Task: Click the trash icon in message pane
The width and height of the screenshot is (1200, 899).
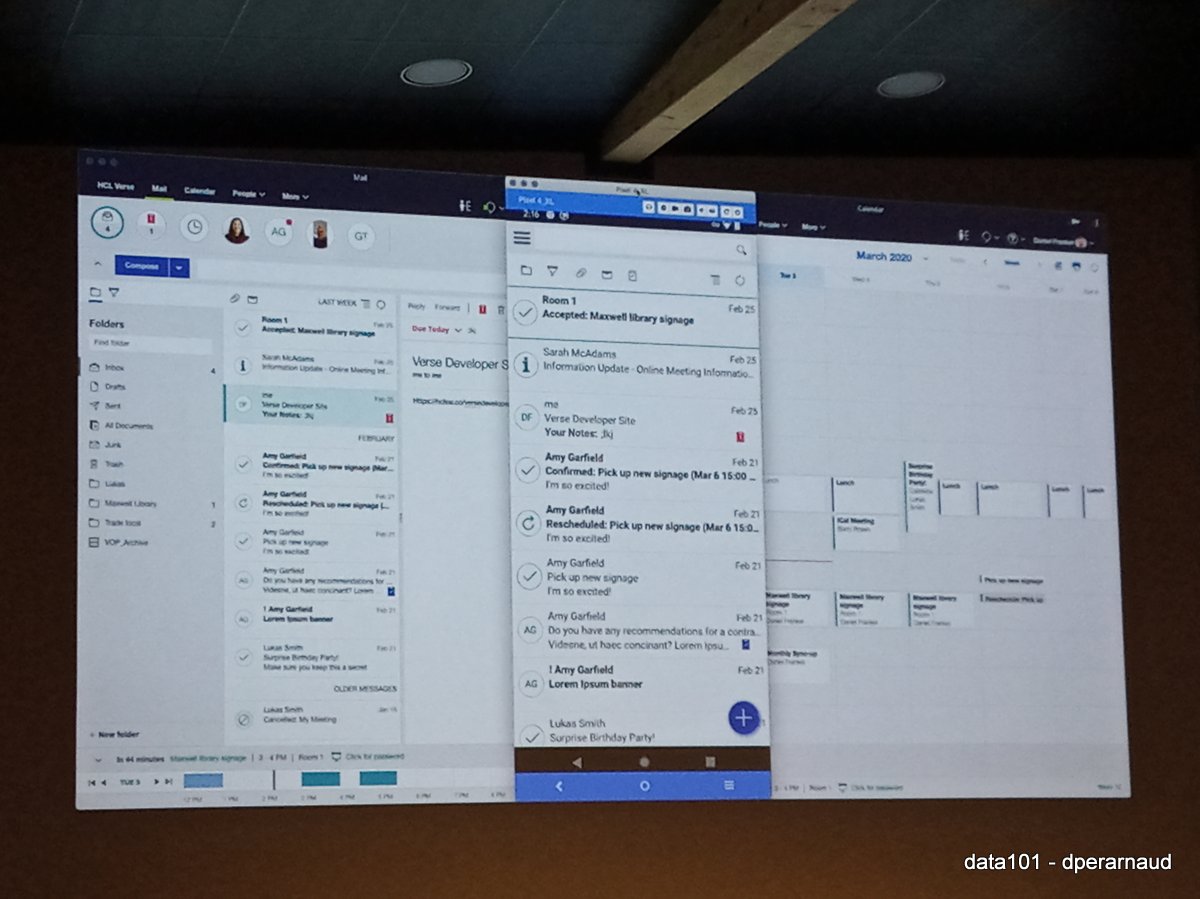Action: pos(500,310)
